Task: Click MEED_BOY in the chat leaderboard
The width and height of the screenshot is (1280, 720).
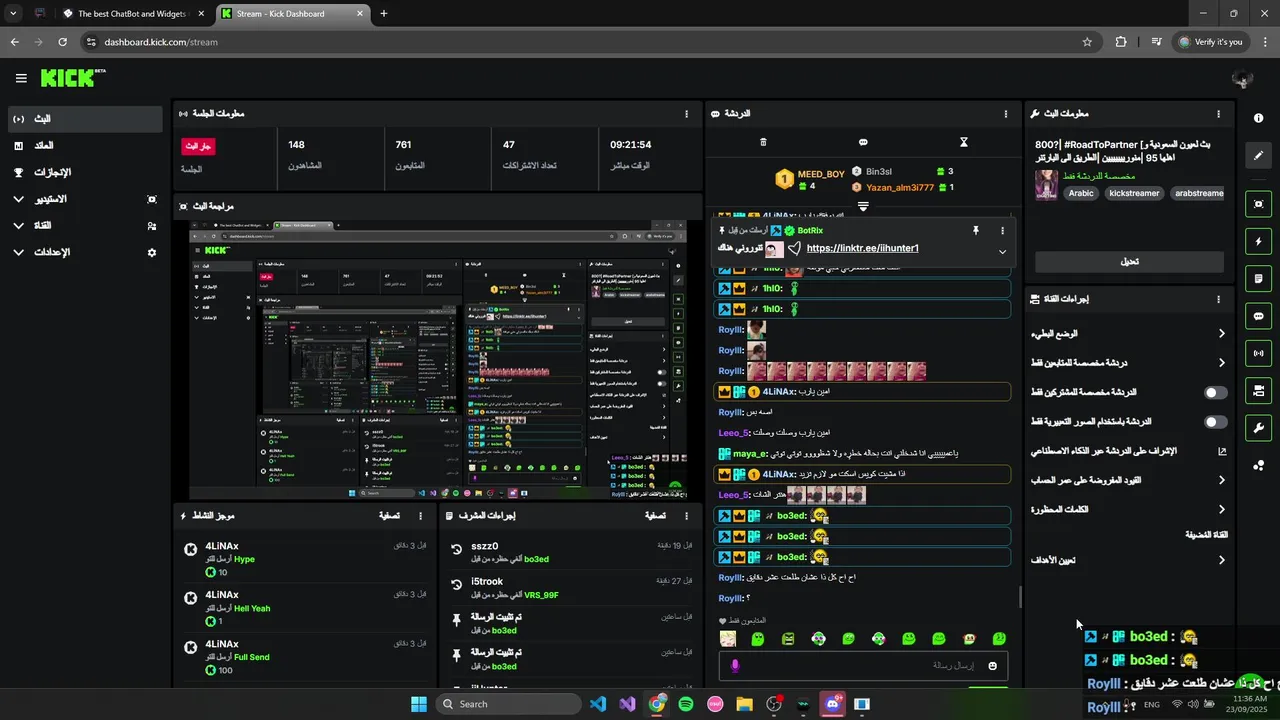Action: (x=821, y=174)
